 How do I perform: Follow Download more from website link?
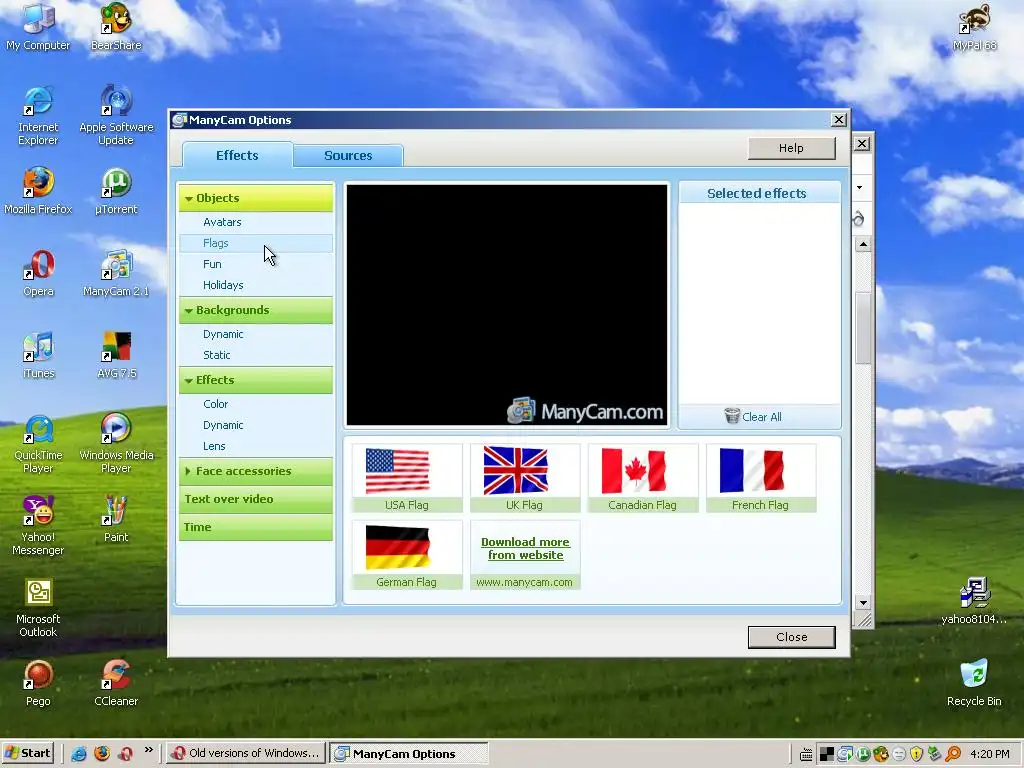525,549
